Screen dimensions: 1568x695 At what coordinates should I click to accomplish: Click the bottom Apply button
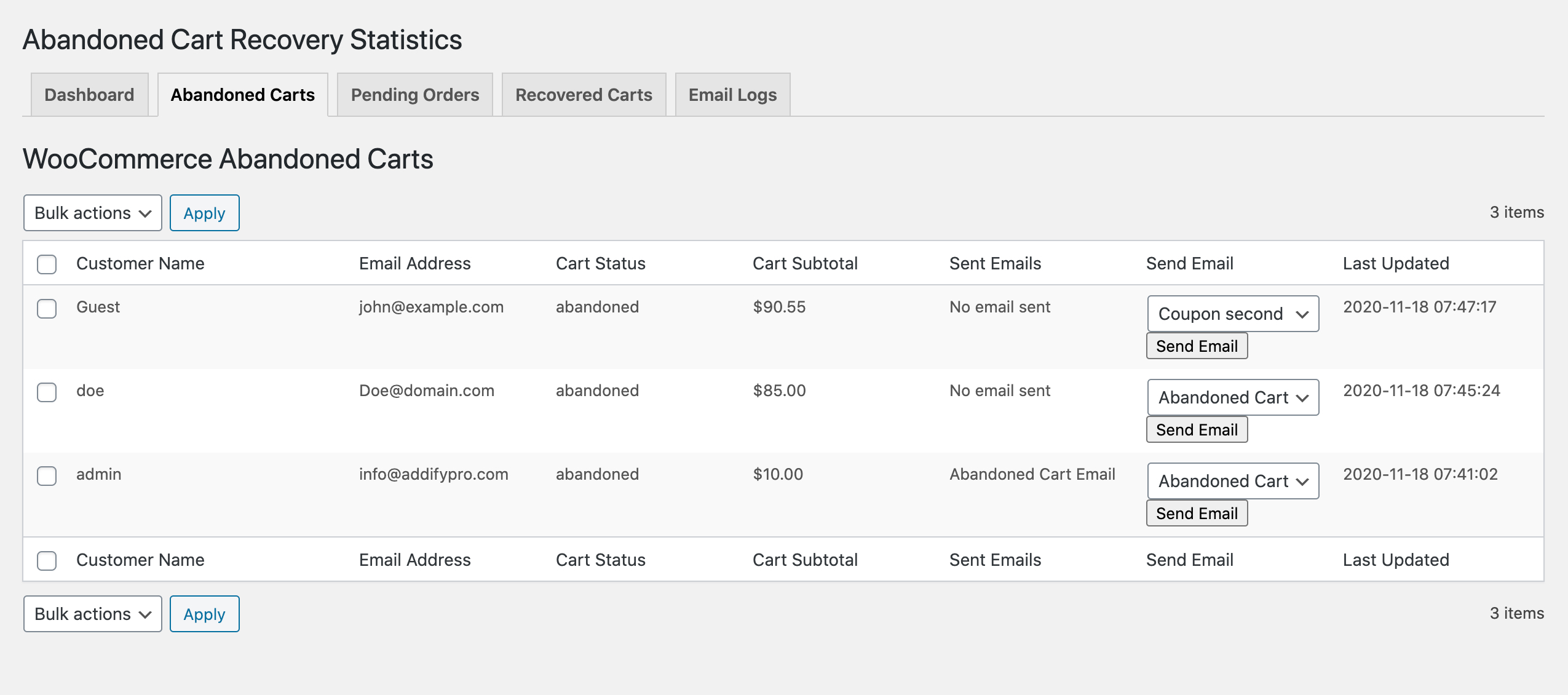click(x=204, y=614)
